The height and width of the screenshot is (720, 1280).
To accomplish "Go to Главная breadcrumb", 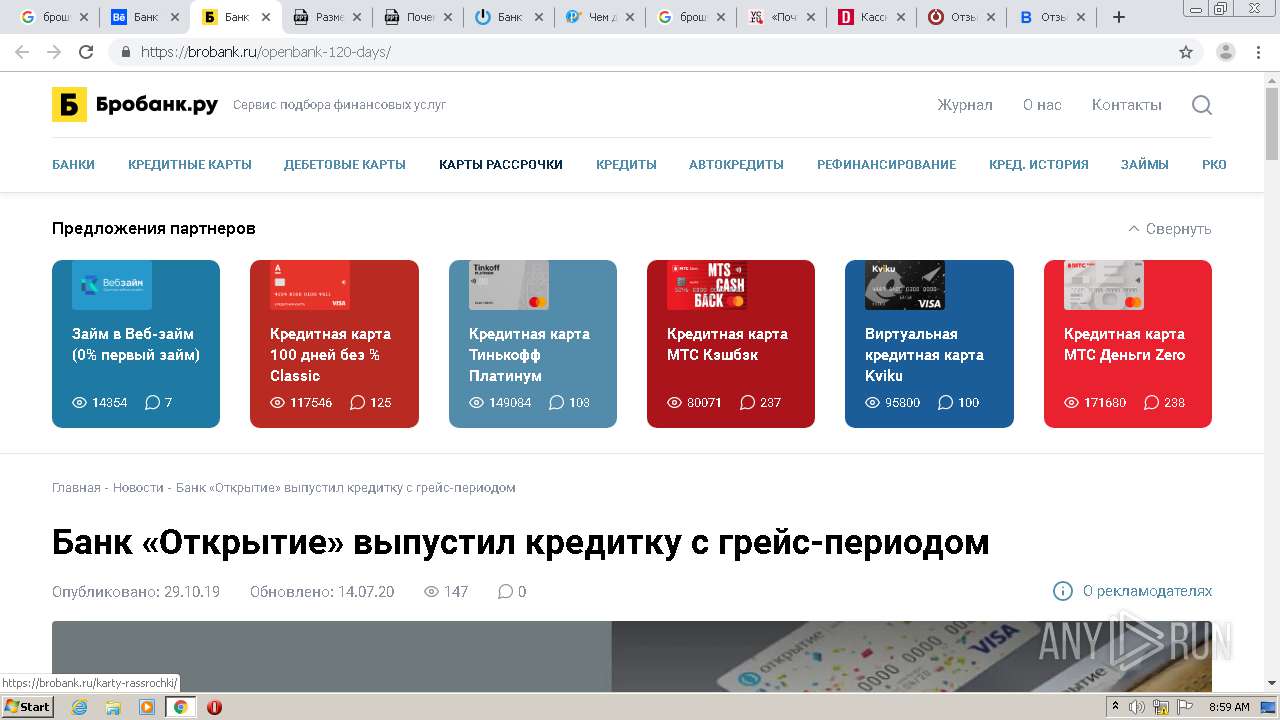I will tap(76, 488).
